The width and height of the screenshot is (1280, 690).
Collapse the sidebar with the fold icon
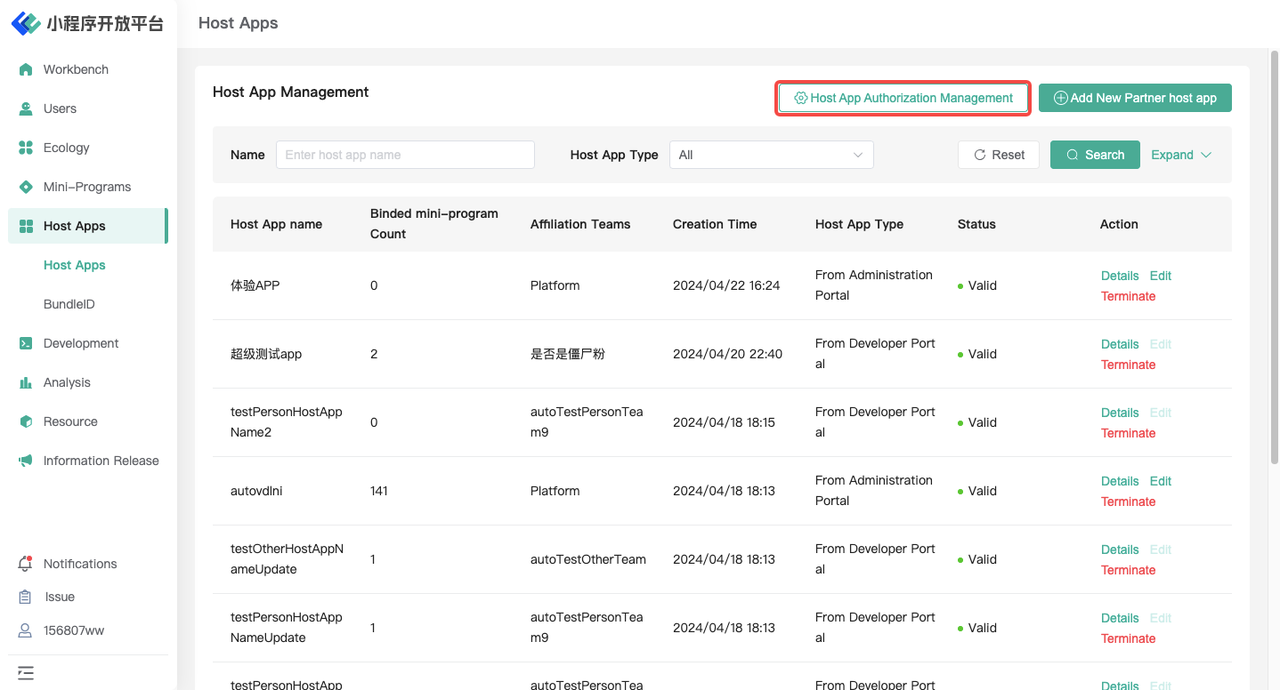26,673
